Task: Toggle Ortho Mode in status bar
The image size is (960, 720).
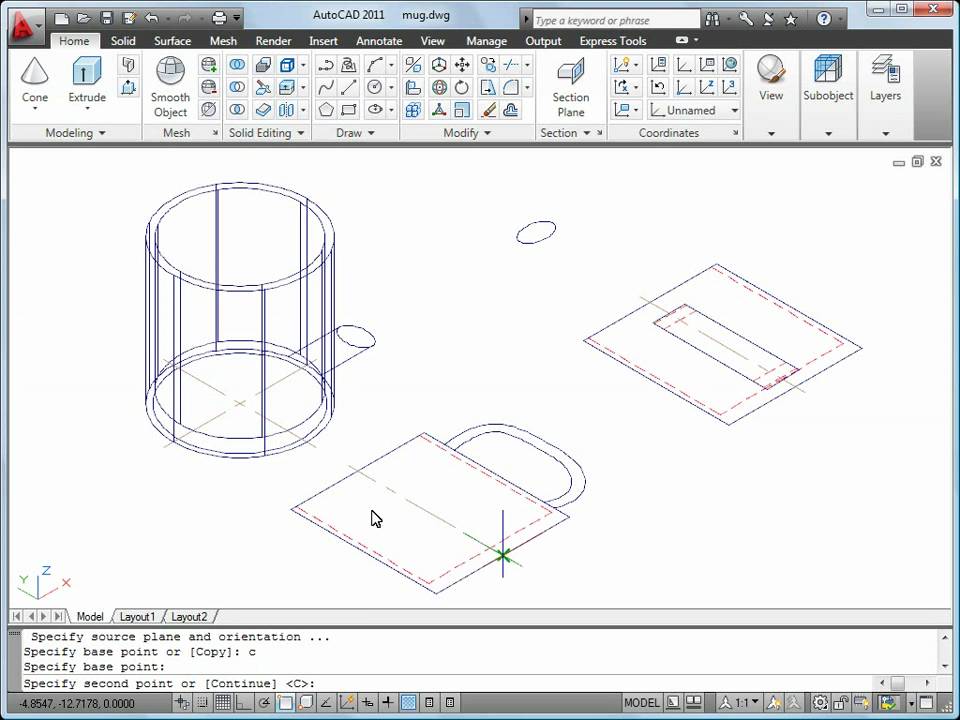Action: (243, 702)
